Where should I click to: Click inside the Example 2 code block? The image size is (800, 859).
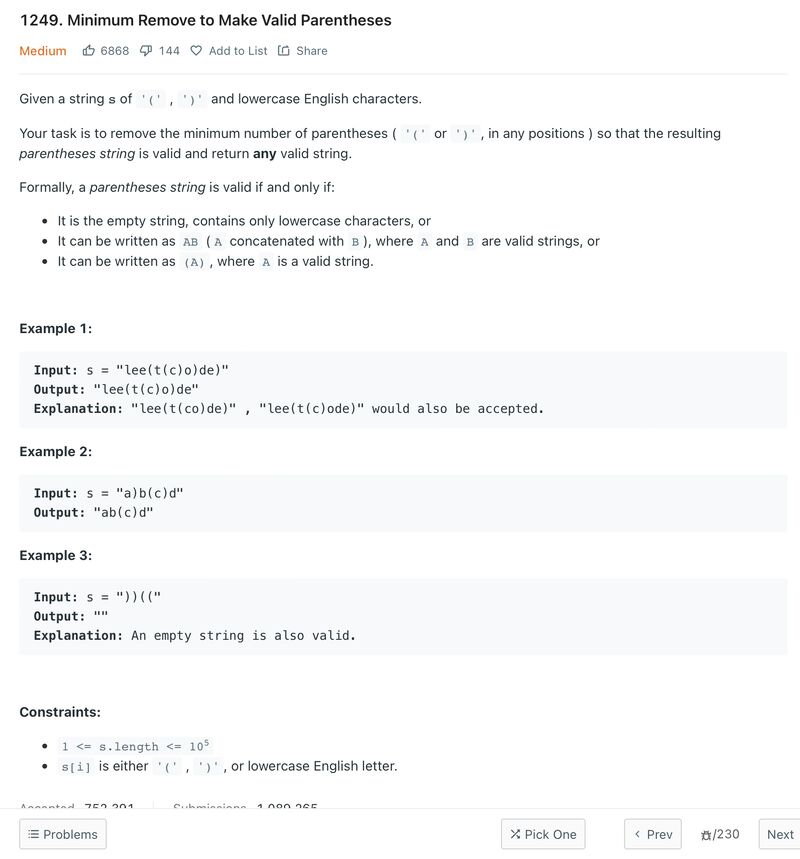pos(403,503)
